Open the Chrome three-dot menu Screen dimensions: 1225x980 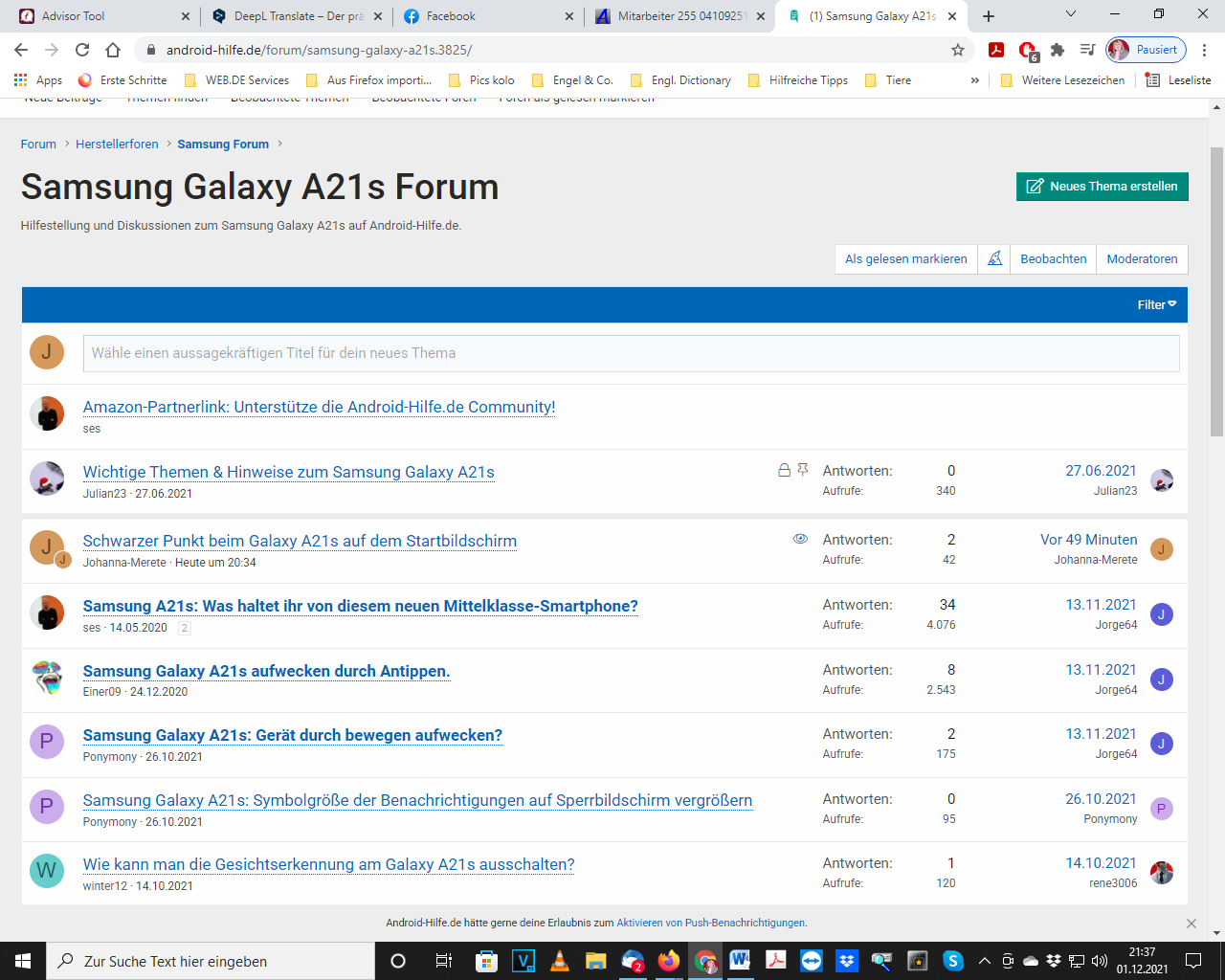click(1205, 50)
